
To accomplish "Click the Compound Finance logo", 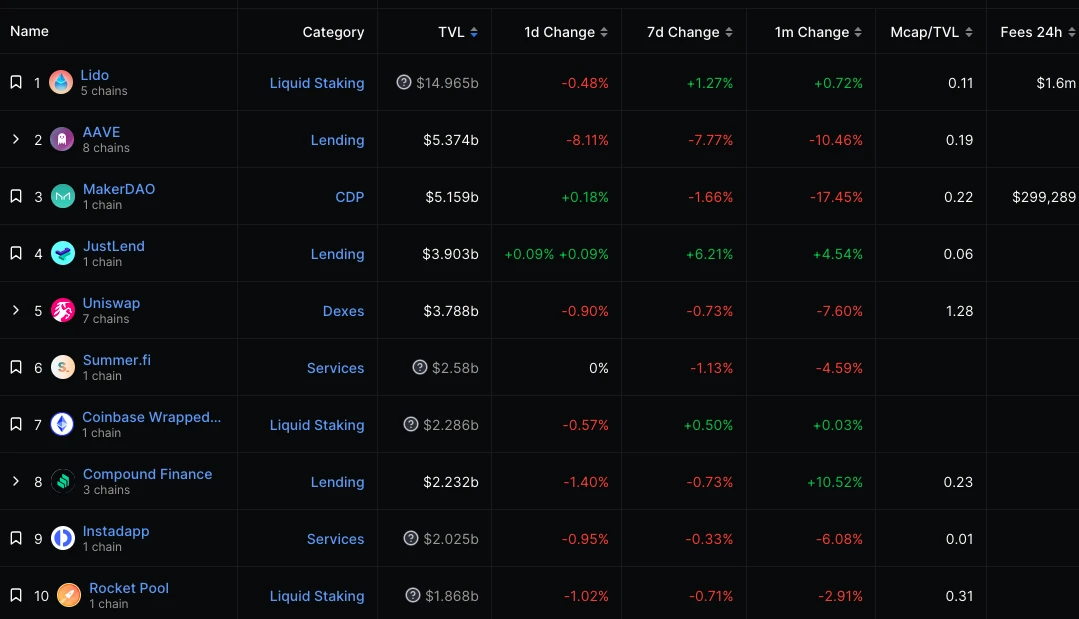I will click(x=63, y=481).
